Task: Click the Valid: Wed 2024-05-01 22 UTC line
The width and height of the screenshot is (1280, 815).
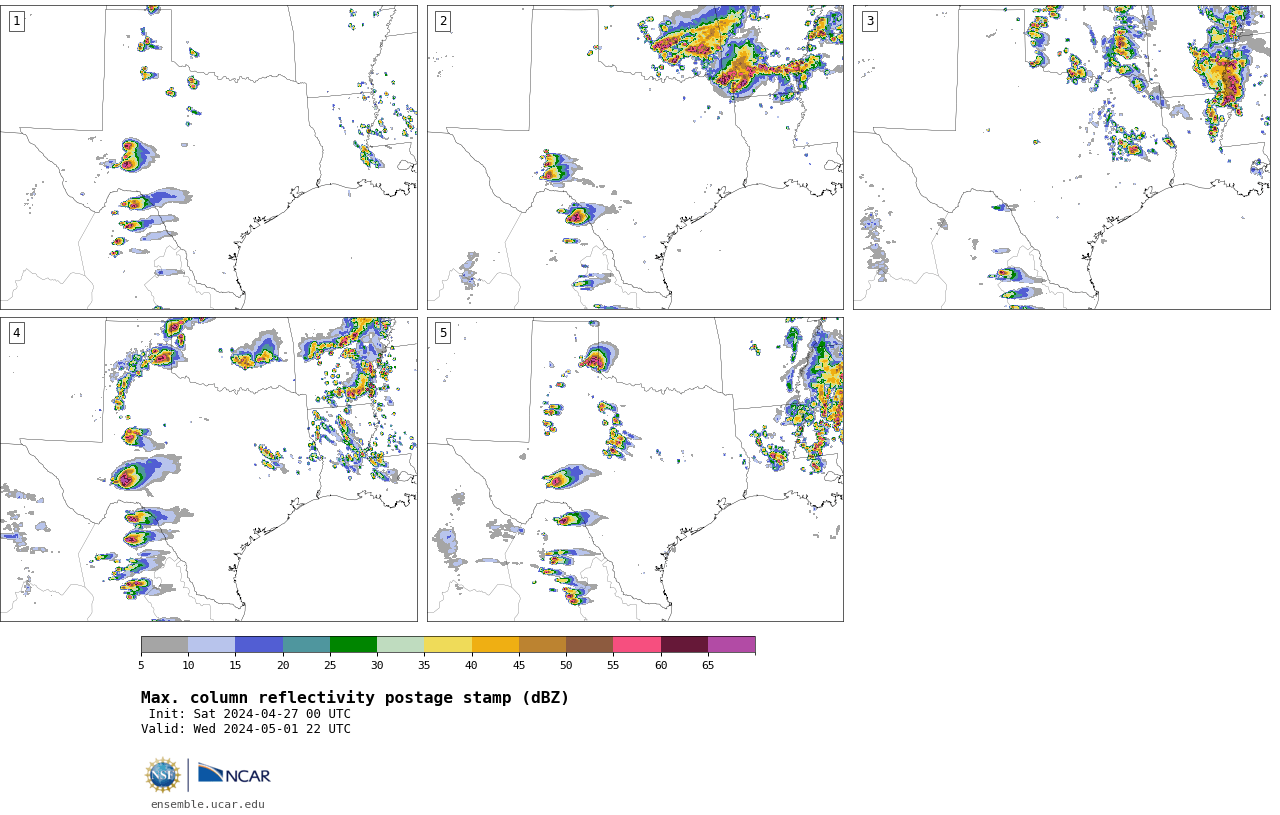Action: pos(246,729)
